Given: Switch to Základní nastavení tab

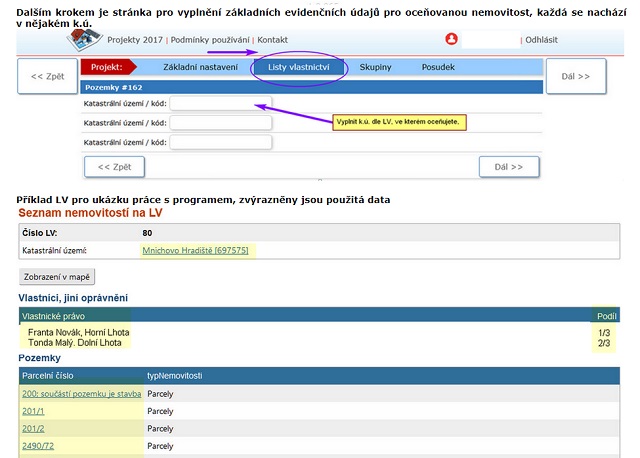Looking at the screenshot, I should [x=200, y=67].
